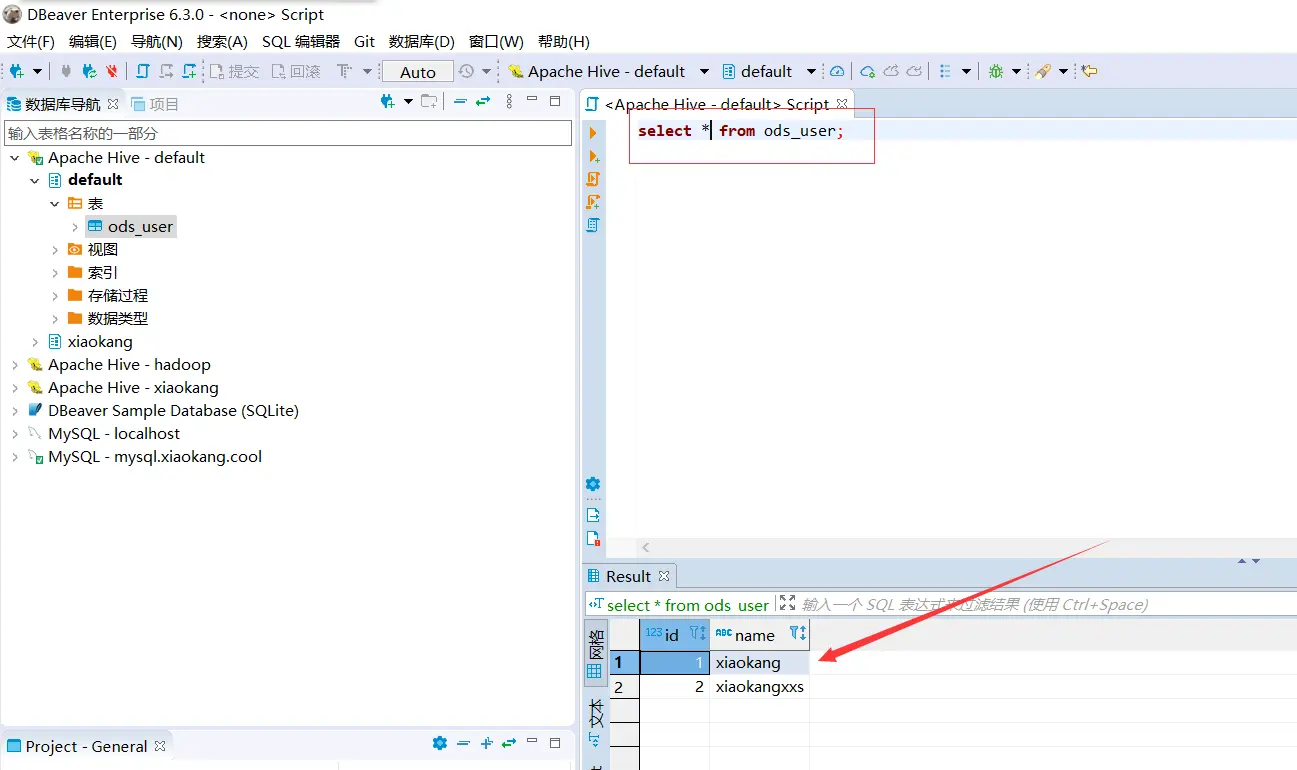Click the Reconnect icon in toolbar
This screenshot has width=1297, height=770.
[x=89, y=71]
